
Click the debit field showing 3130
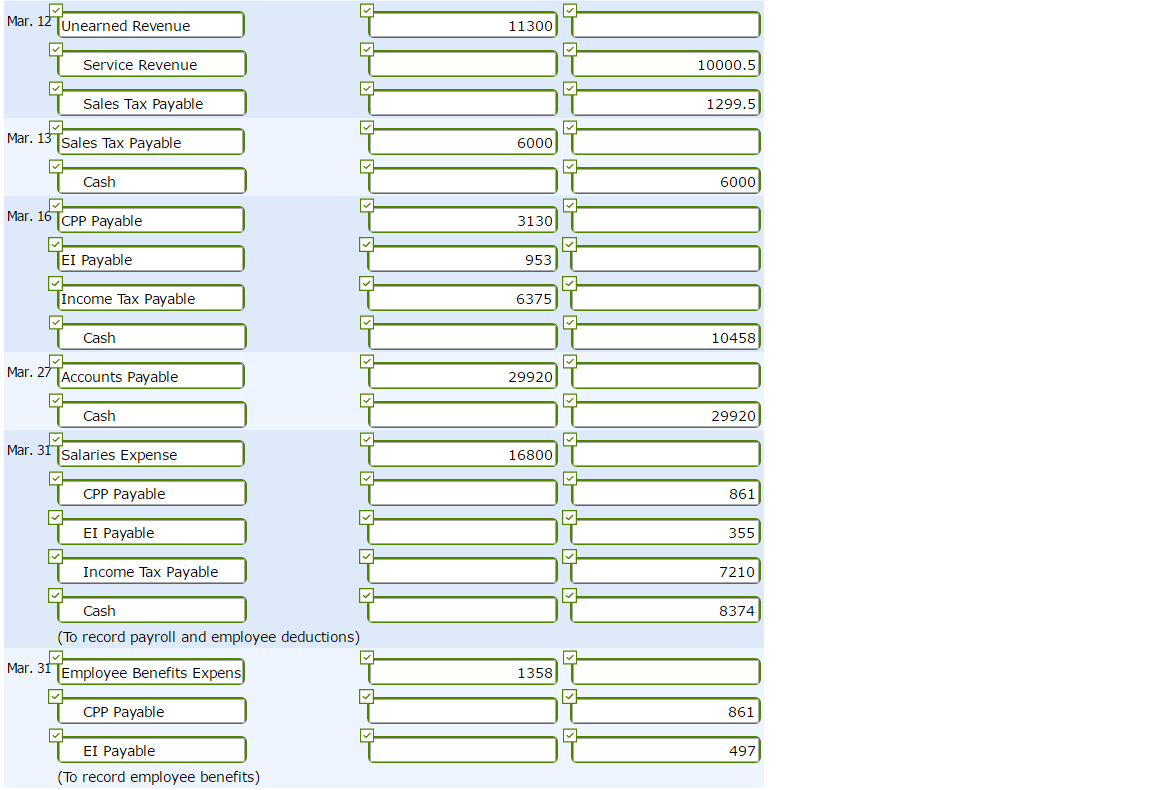click(462, 221)
